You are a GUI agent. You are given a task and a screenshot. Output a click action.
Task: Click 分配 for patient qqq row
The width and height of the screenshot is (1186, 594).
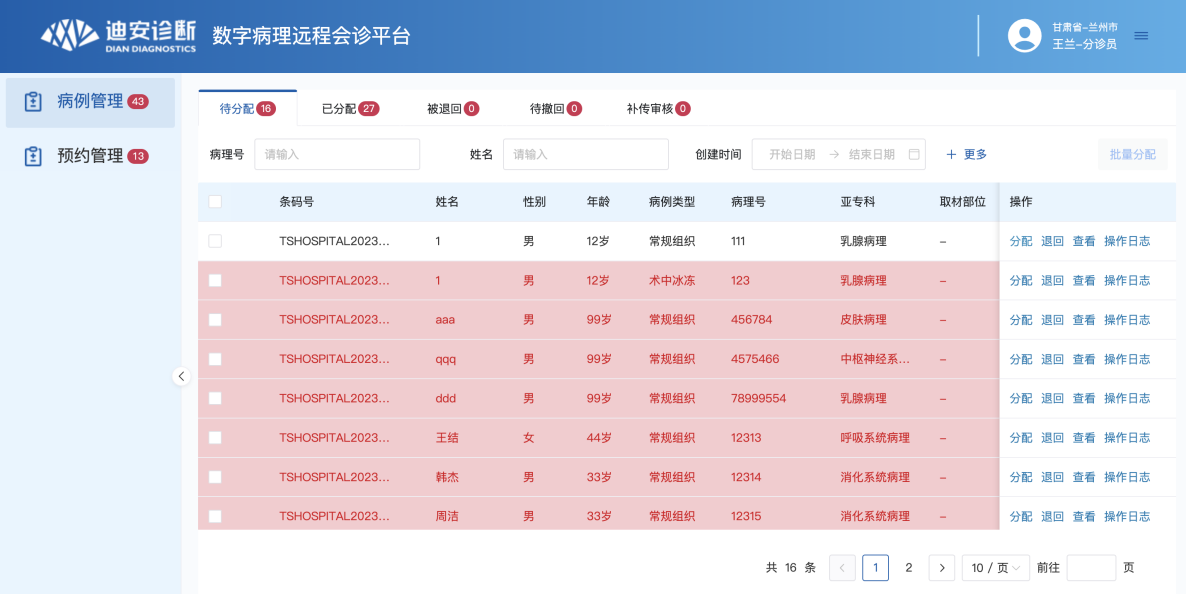coord(1020,359)
